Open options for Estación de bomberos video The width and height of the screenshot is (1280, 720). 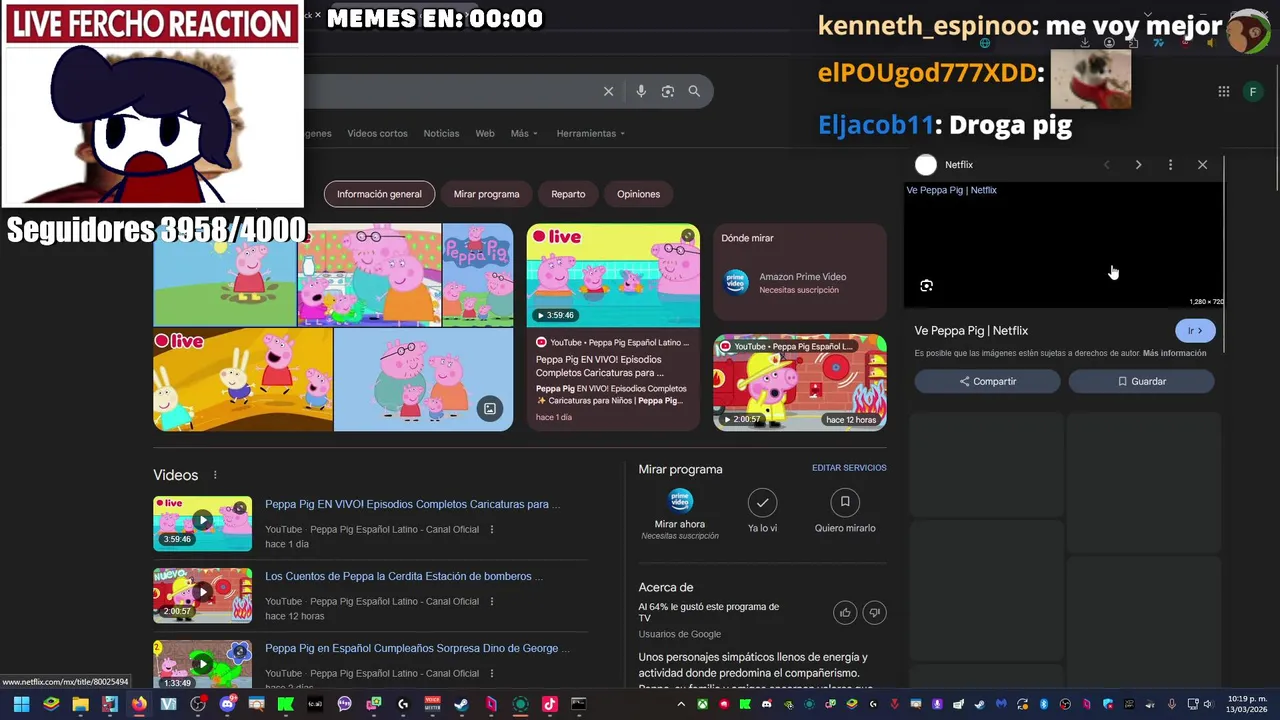[x=491, y=601]
